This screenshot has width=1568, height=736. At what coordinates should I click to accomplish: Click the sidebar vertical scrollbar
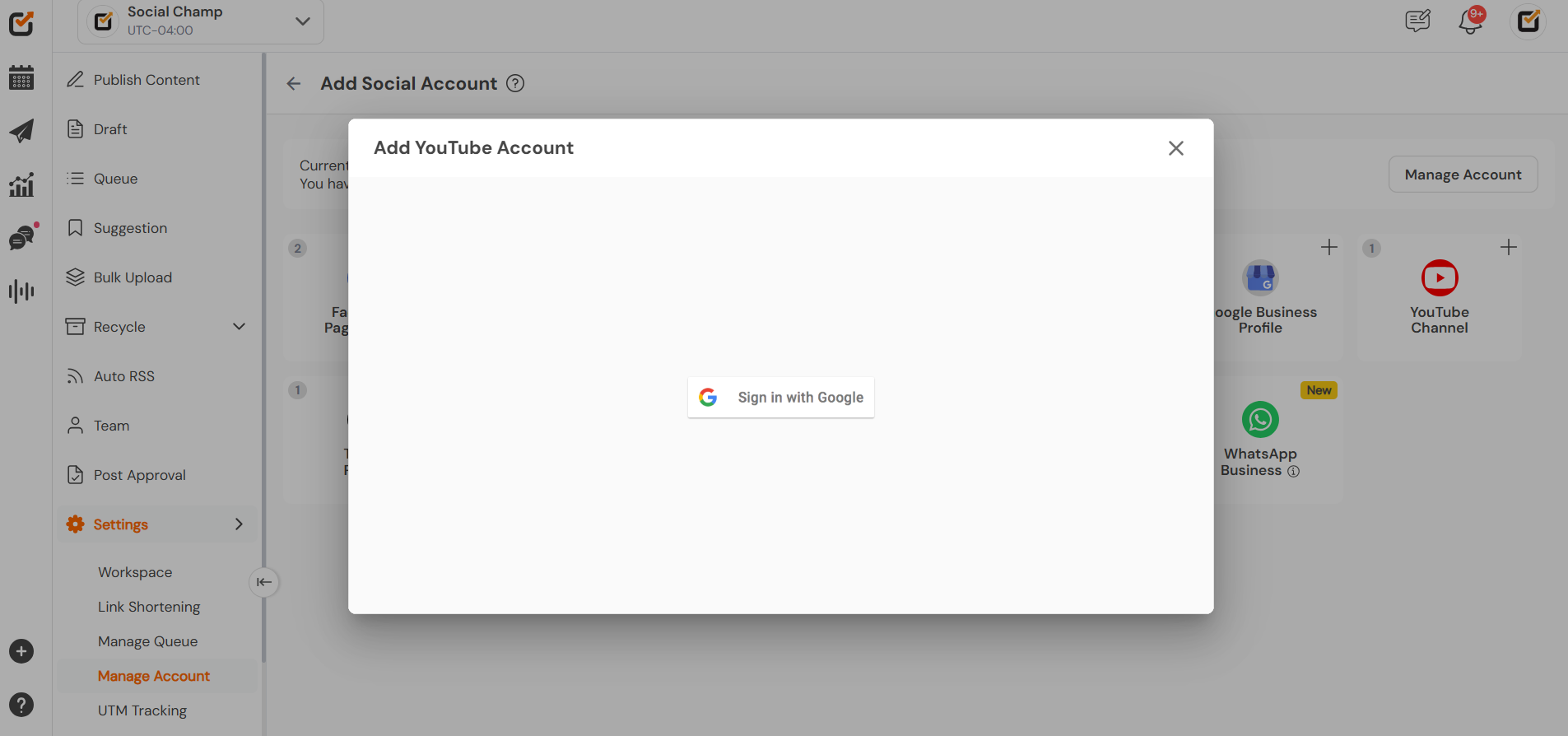pos(263,358)
